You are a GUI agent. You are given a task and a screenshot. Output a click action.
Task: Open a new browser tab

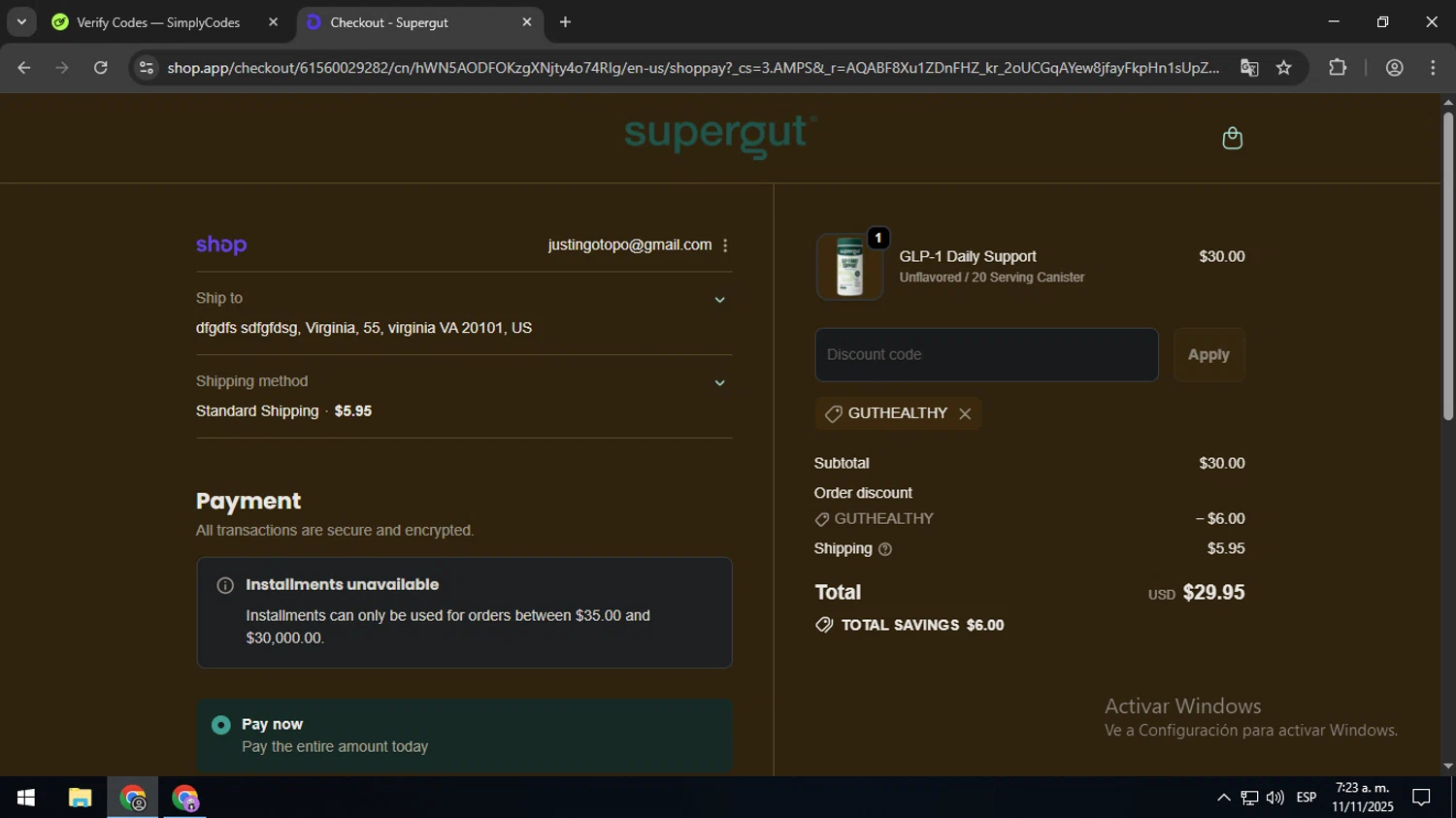[565, 22]
